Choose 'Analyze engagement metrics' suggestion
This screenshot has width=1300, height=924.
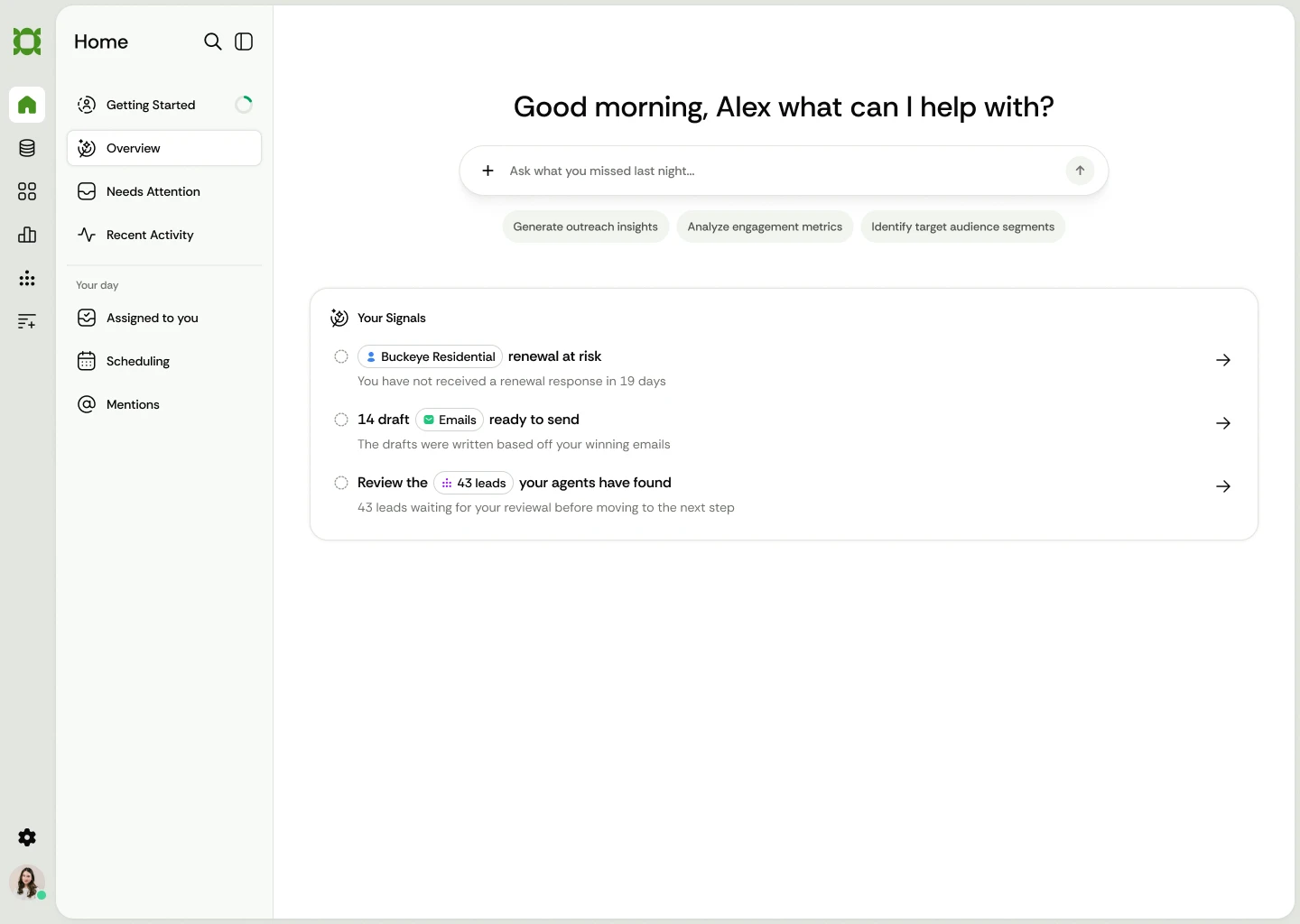[x=765, y=226]
